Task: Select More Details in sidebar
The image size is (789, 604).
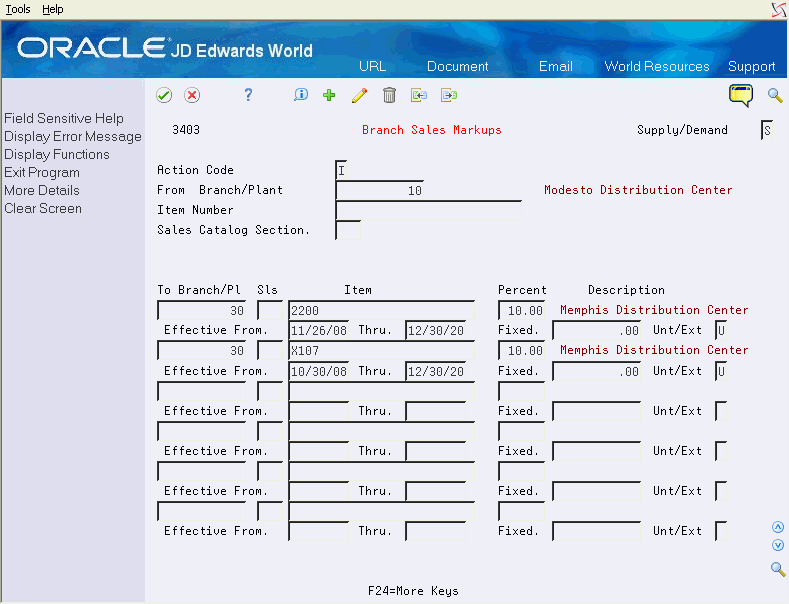Action: [42, 191]
